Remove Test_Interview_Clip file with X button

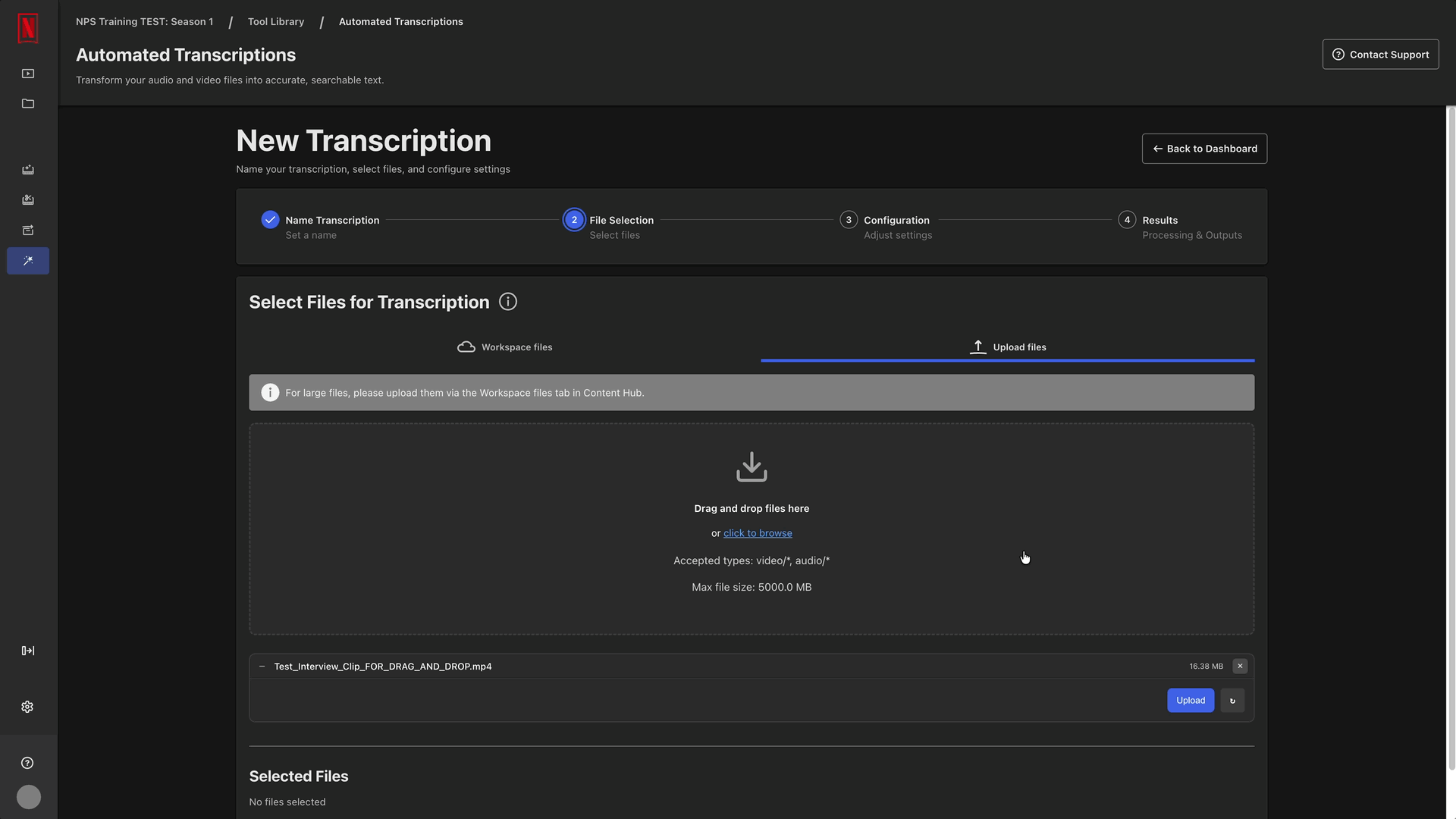pyautogui.click(x=1240, y=666)
